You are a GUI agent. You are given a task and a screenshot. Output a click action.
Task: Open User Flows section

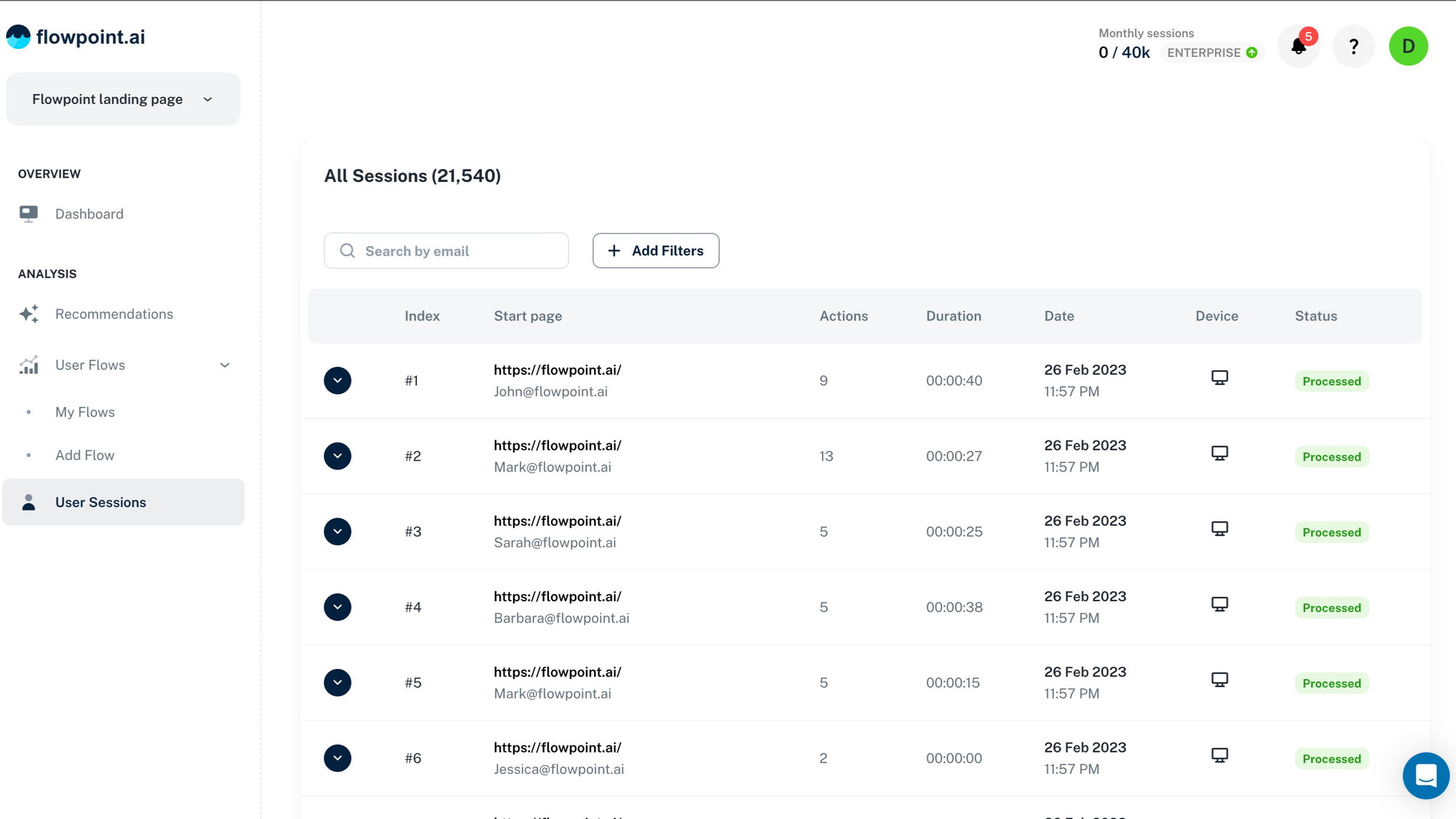point(90,365)
